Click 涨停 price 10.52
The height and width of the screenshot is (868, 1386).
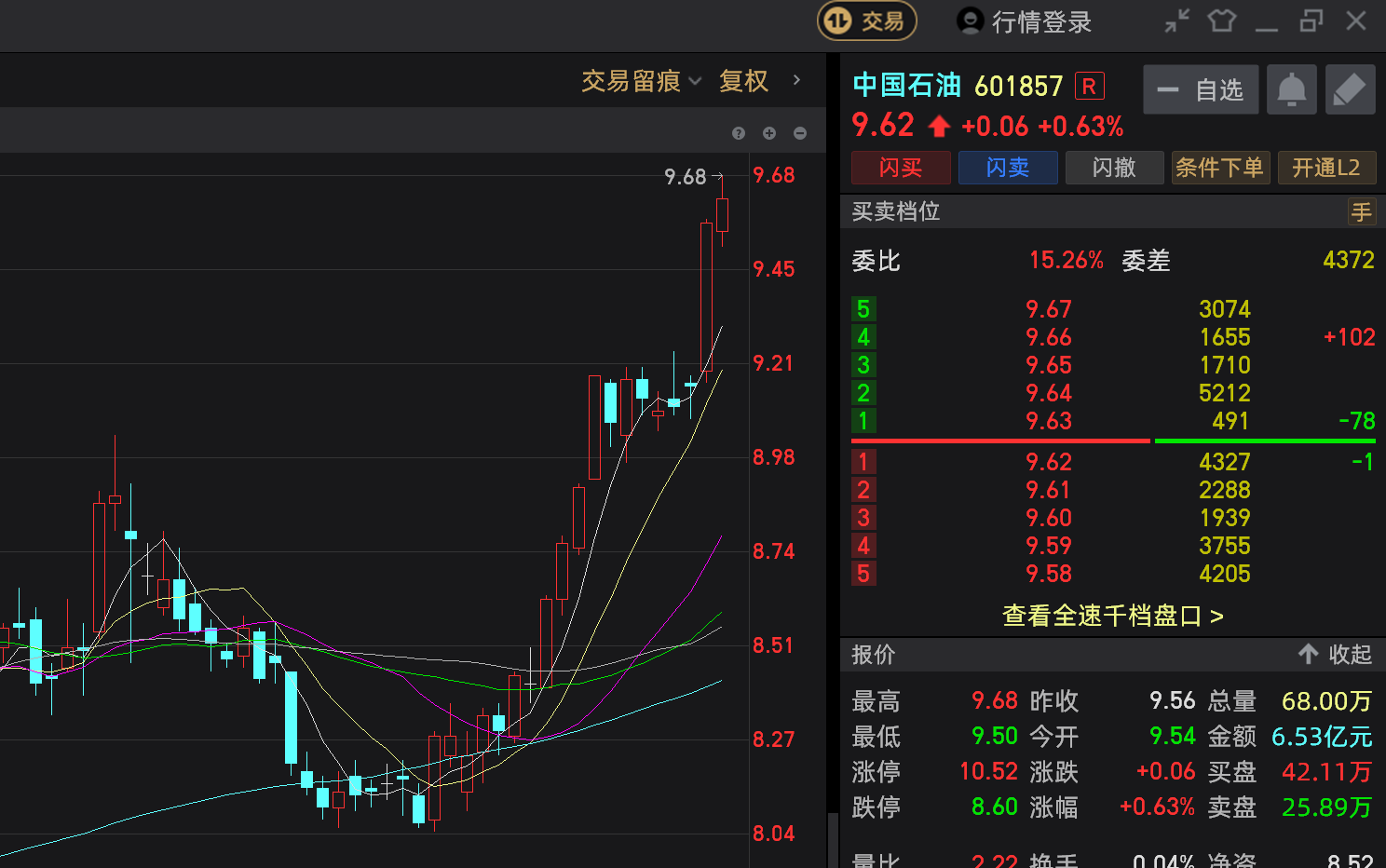coord(988,771)
